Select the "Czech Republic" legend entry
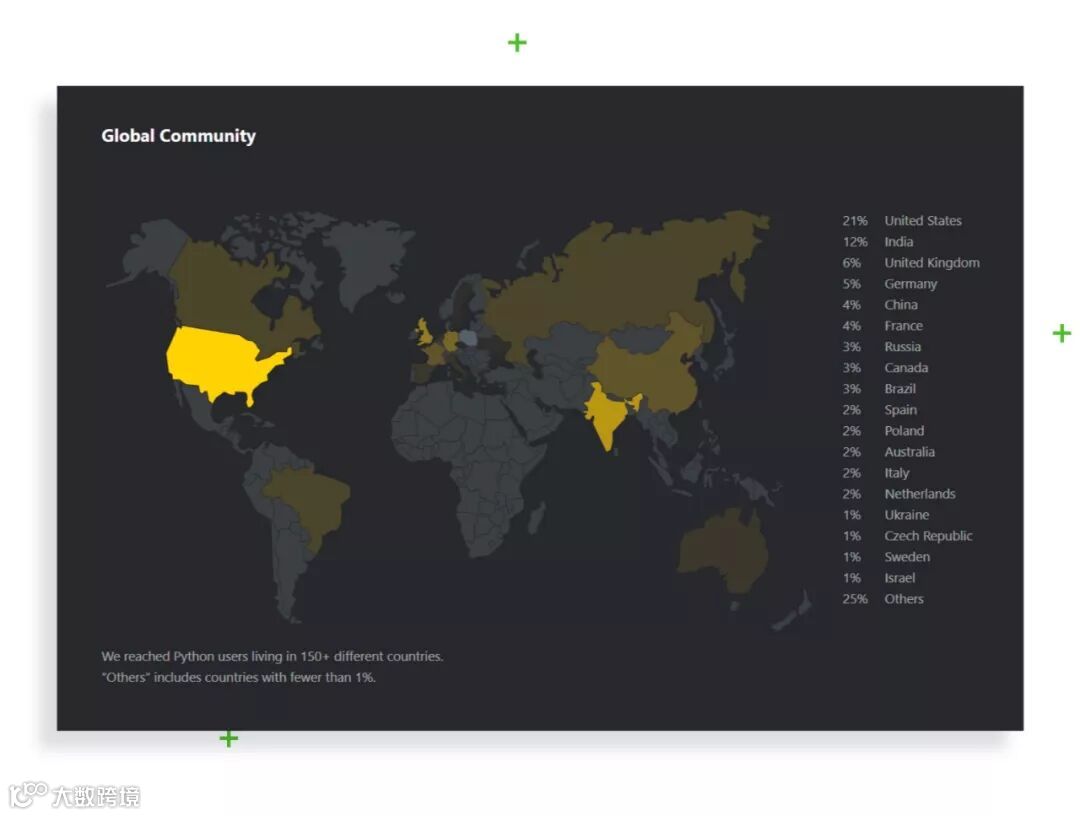Screen dimensions: 1080x816 tap(928, 536)
